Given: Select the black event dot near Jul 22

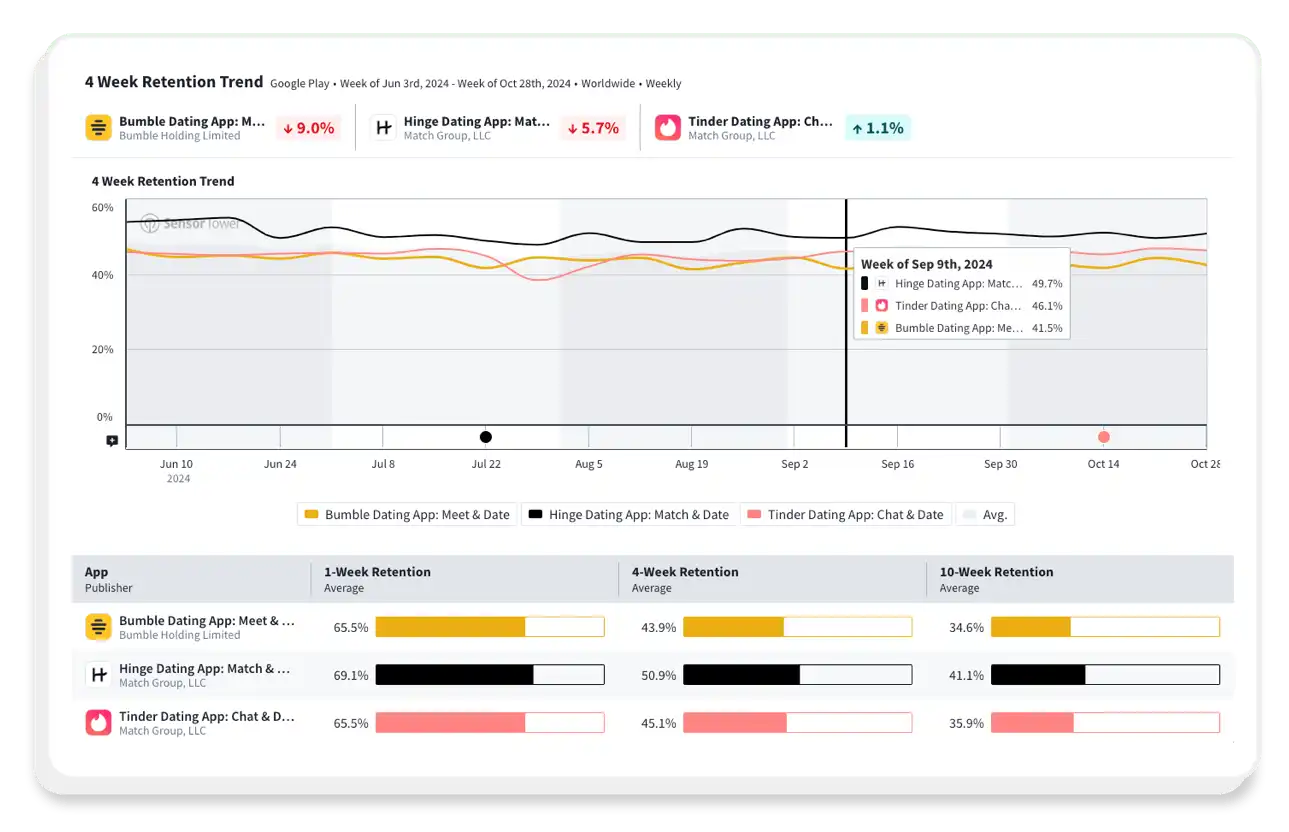Looking at the screenshot, I should (x=485, y=437).
